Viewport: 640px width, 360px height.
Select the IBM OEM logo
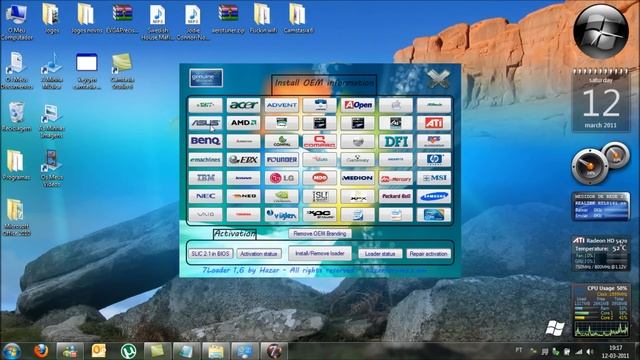205,178
